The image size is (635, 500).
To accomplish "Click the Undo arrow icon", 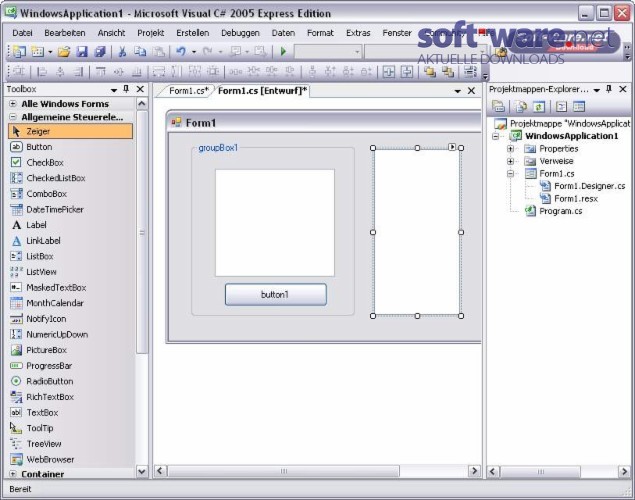I will click(x=181, y=52).
